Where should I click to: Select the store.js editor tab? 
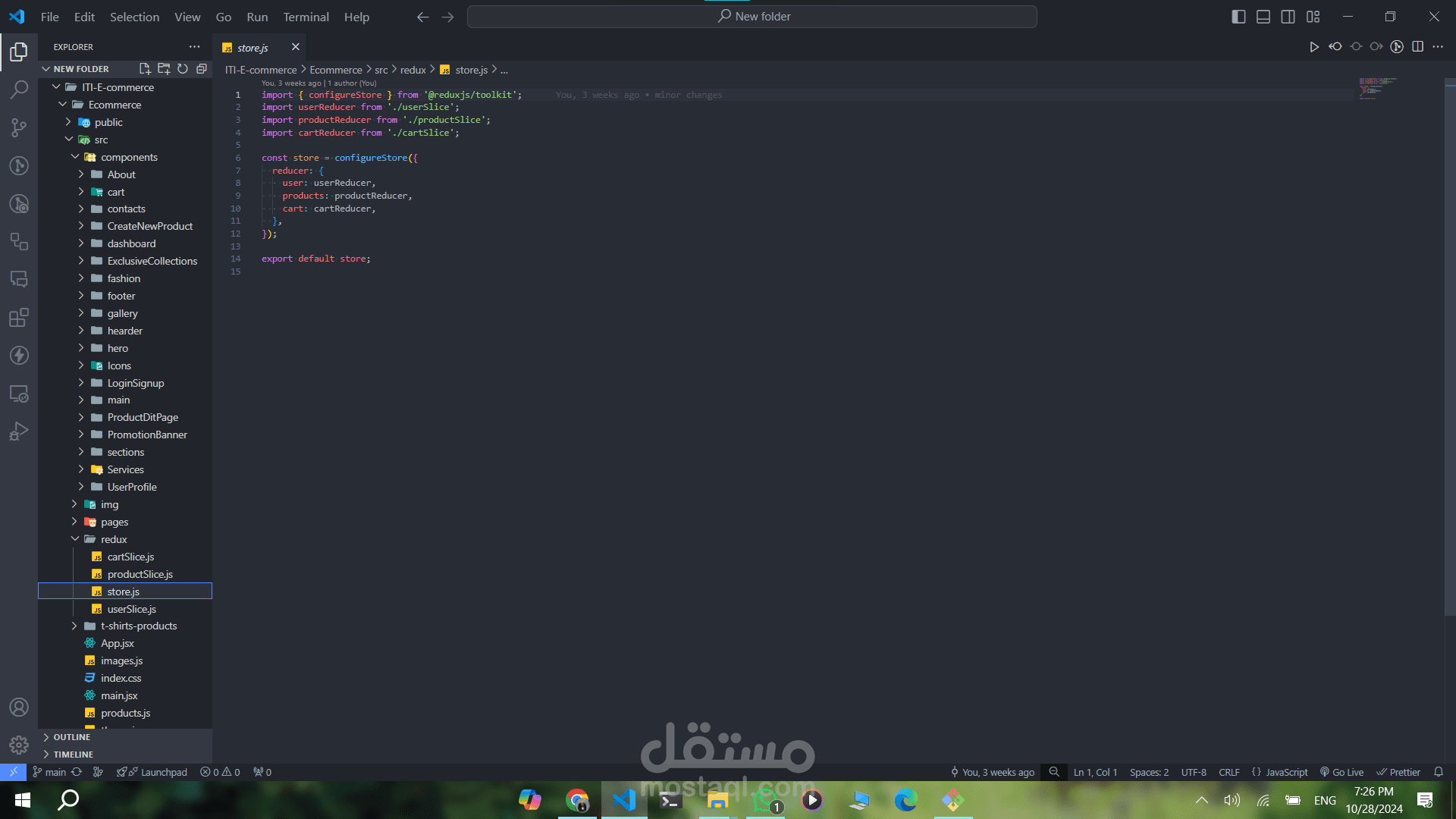pos(253,48)
